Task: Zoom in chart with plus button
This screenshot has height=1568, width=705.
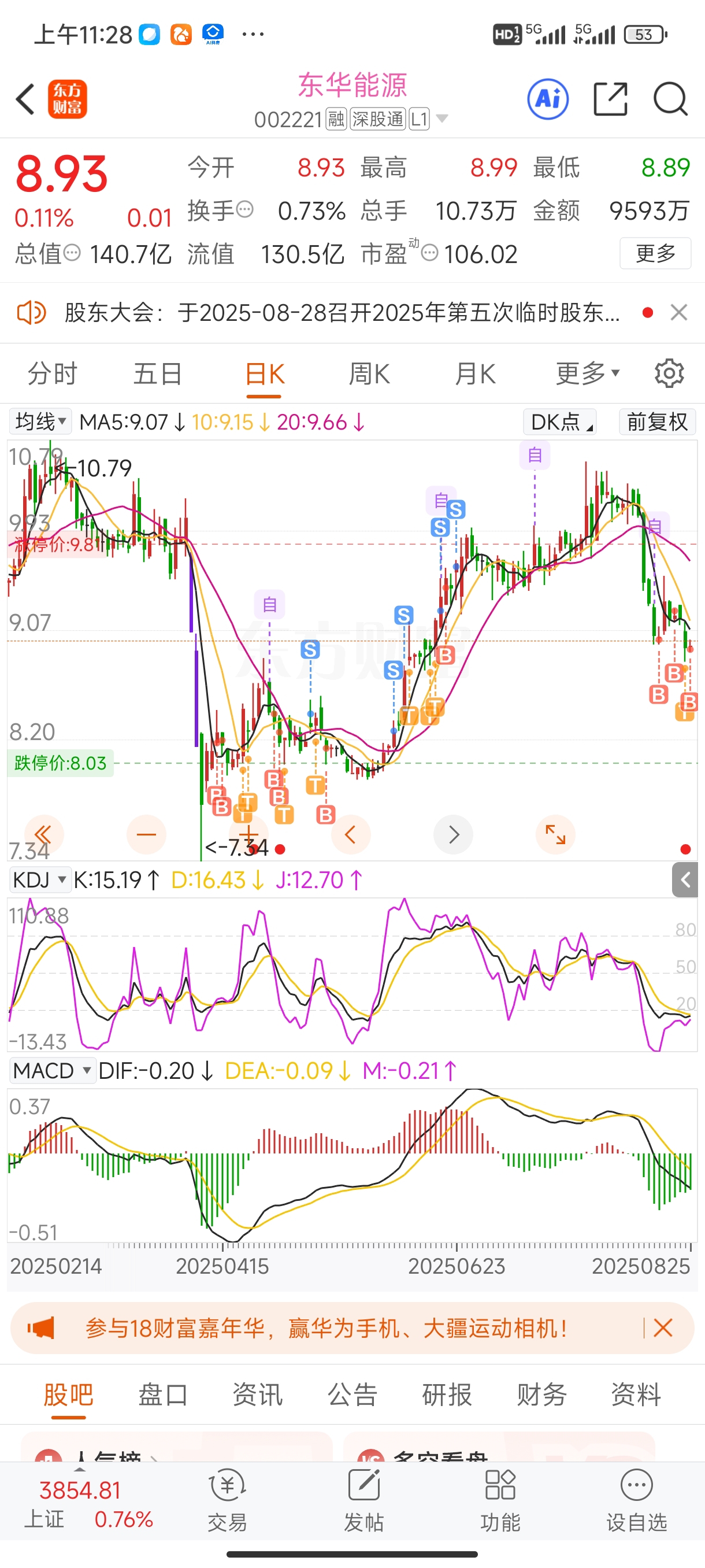Action: [248, 834]
